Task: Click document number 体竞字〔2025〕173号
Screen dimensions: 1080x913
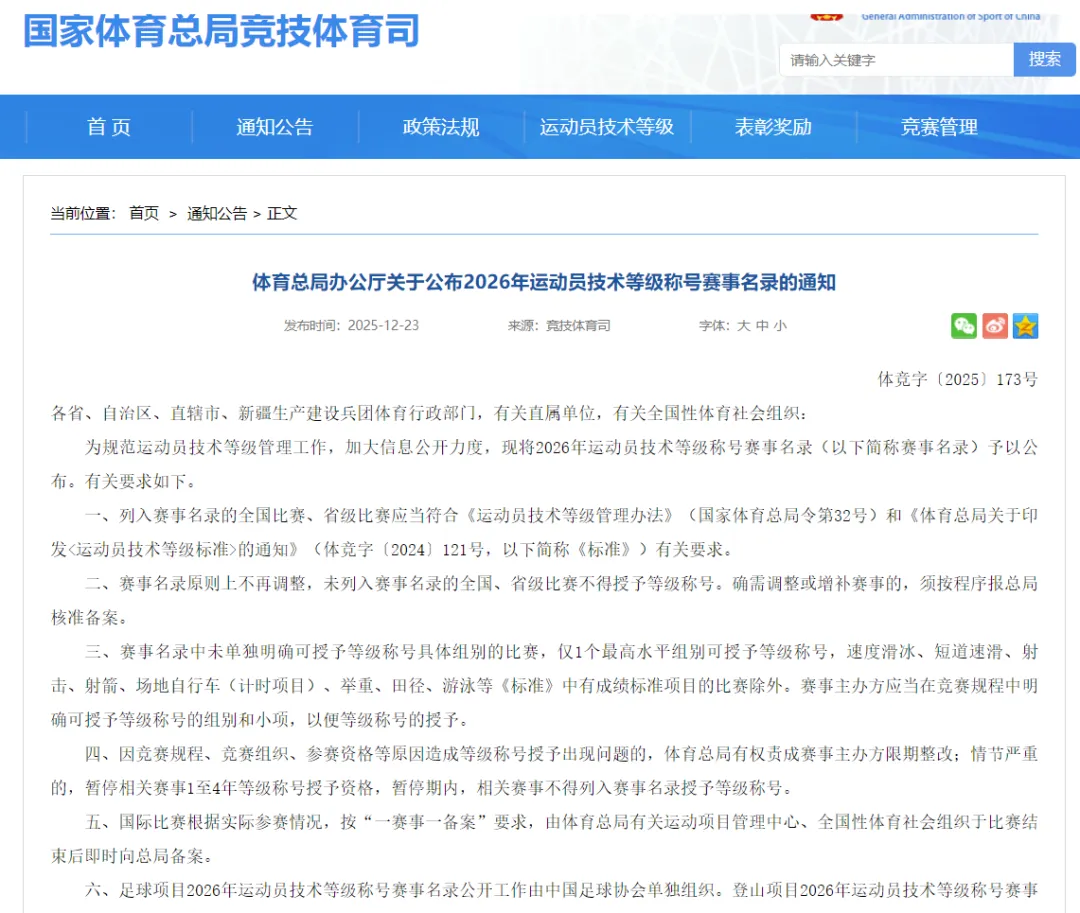Action: [957, 379]
